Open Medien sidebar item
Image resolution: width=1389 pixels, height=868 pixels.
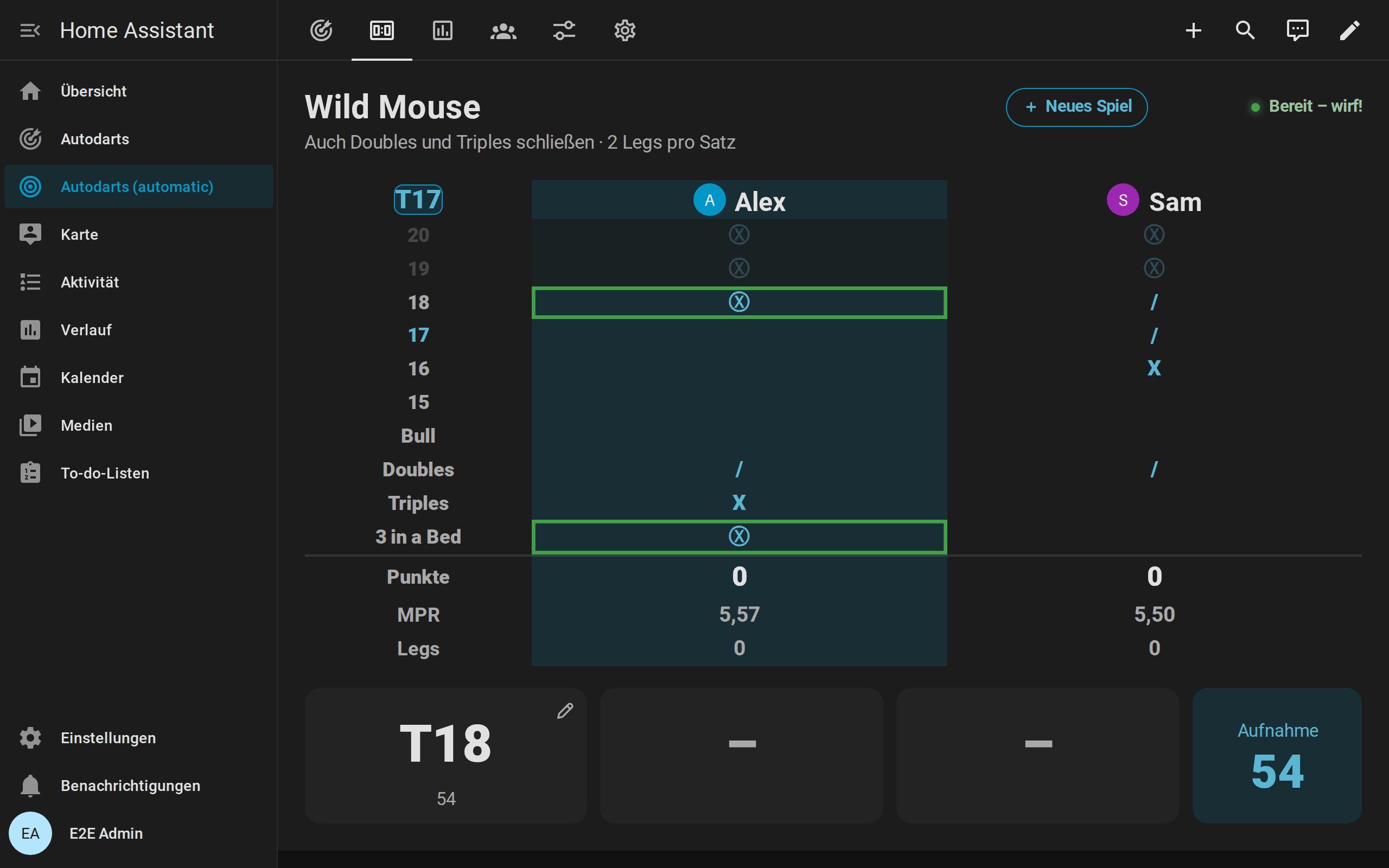[139, 425]
